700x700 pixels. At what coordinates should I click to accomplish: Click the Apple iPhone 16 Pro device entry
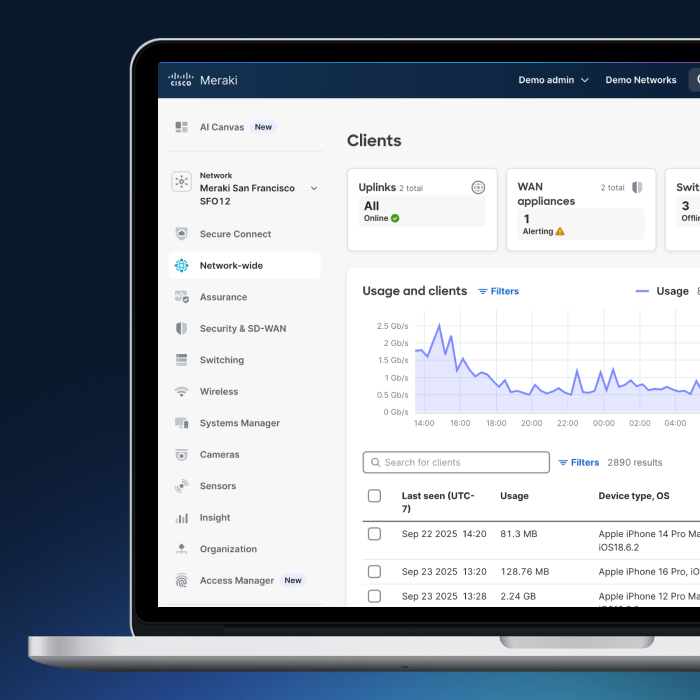[x=649, y=572]
